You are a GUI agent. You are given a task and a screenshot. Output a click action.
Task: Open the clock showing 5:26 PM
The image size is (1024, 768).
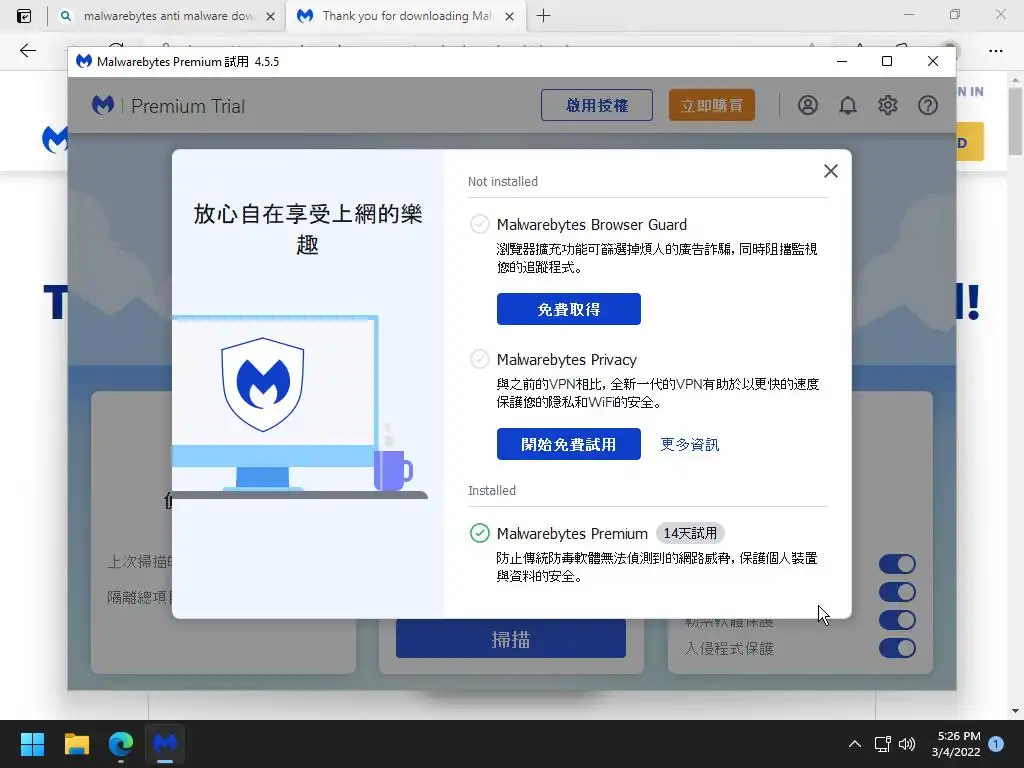pos(956,744)
